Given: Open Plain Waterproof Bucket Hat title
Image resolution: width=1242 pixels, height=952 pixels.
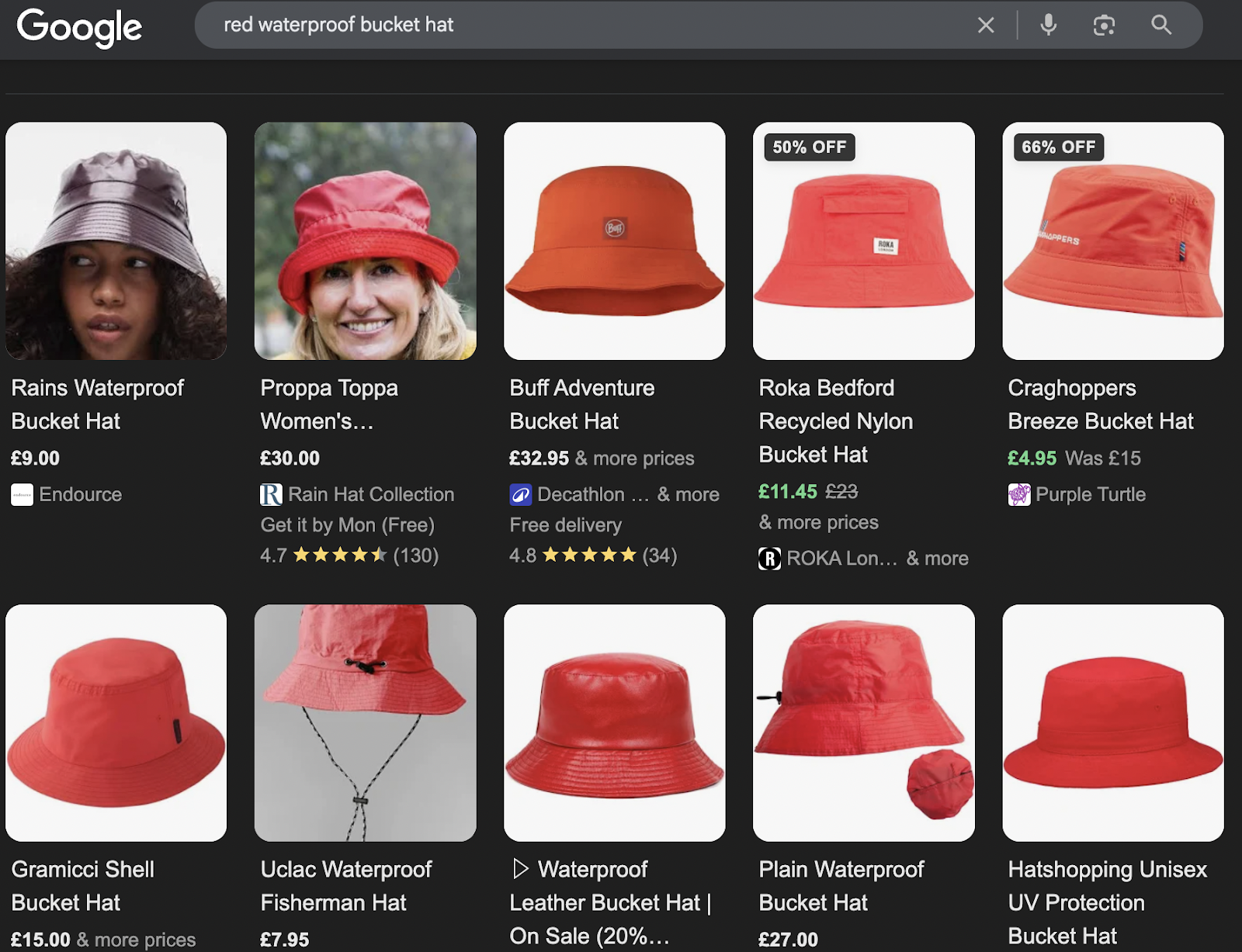Looking at the screenshot, I should click(841, 886).
